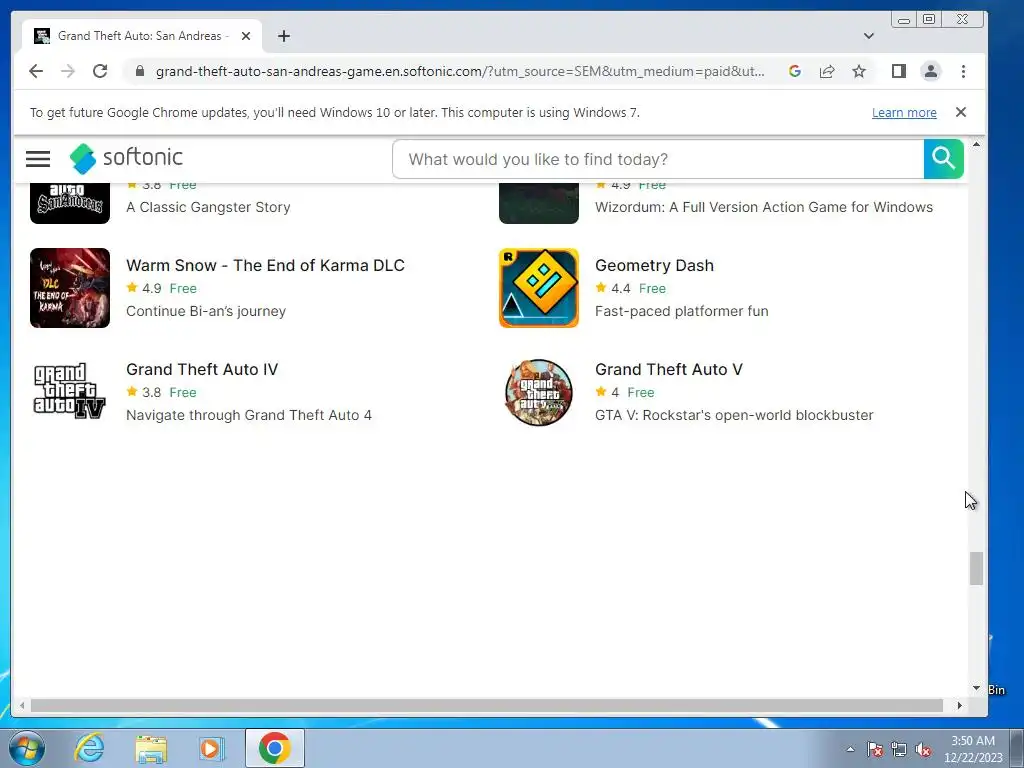Click the horizontal scrollbar right arrow

pyautogui.click(x=959, y=705)
